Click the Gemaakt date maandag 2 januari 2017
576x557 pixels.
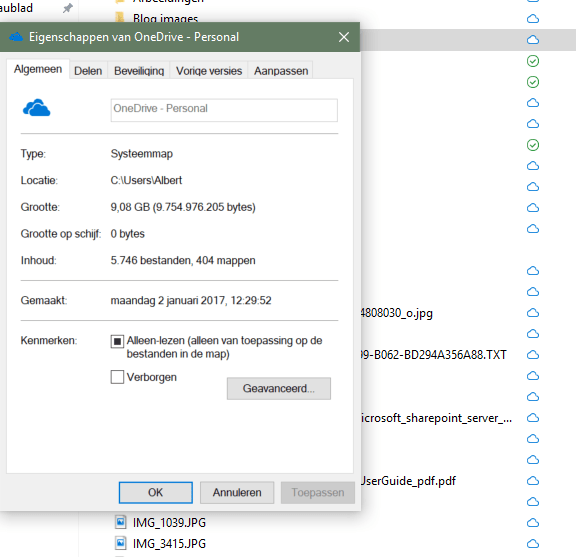[191, 301]
